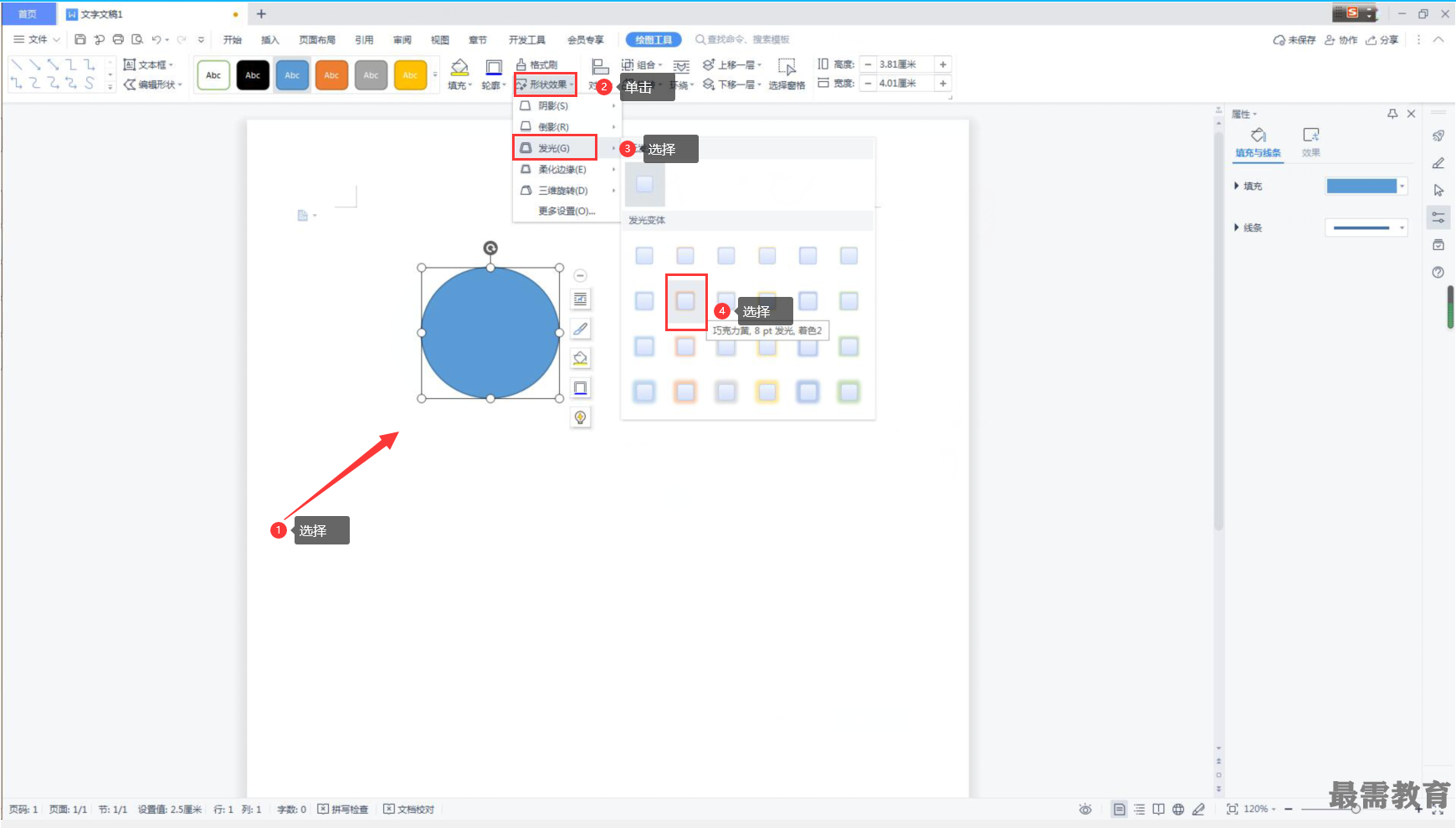The height and width of the screenshot is (828, 1456).
Task: Select Shadow (阴影) menu item
Action: 567,105
